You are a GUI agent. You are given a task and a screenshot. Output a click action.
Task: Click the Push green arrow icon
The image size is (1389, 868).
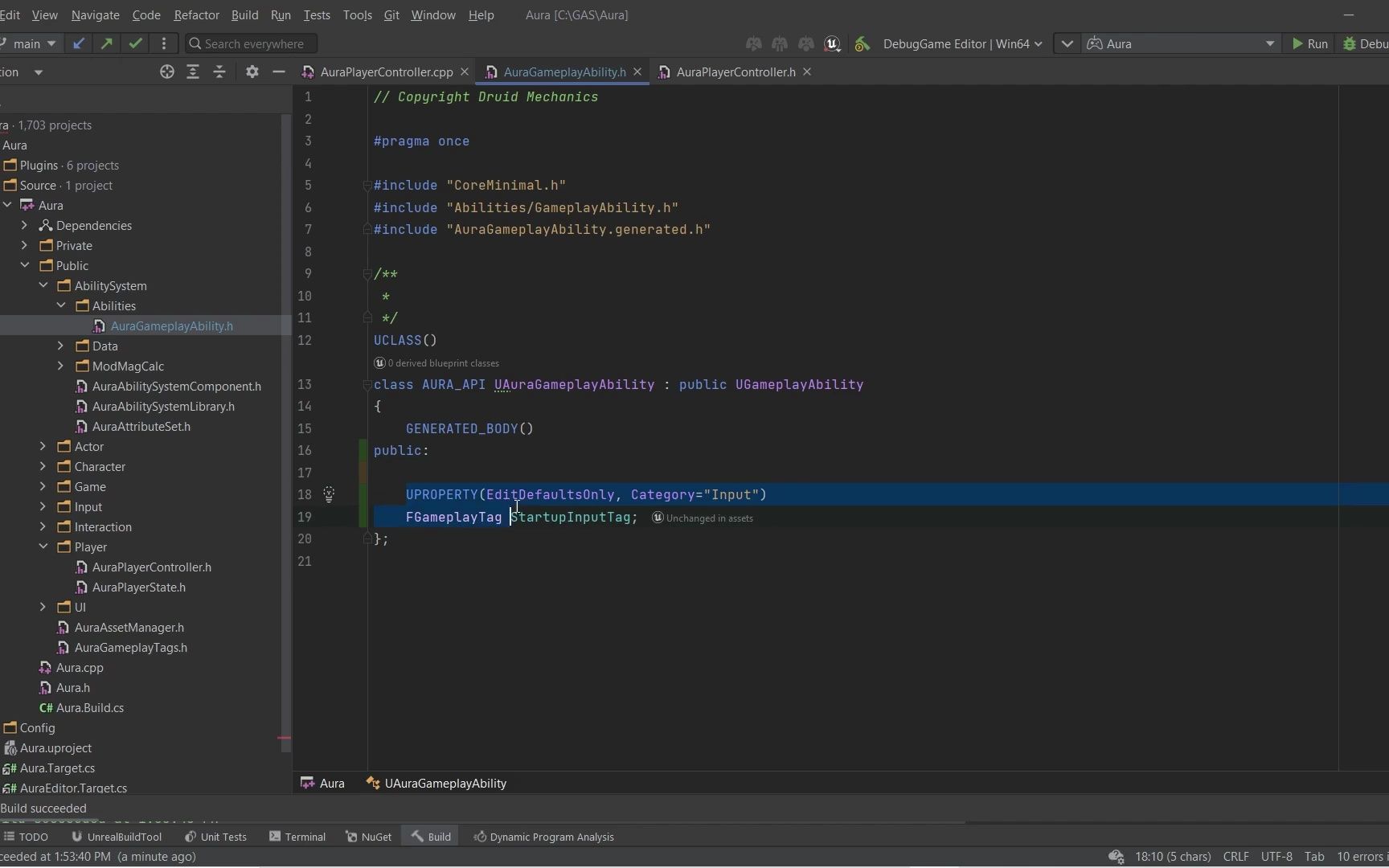106,43
